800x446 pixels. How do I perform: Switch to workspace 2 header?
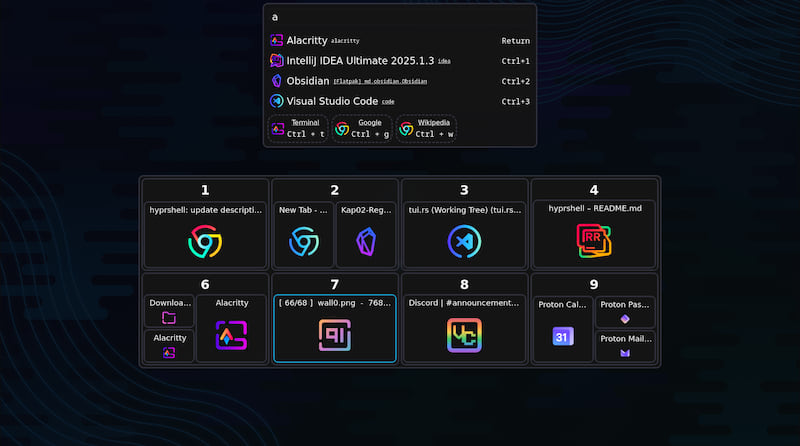click(335, 190)
